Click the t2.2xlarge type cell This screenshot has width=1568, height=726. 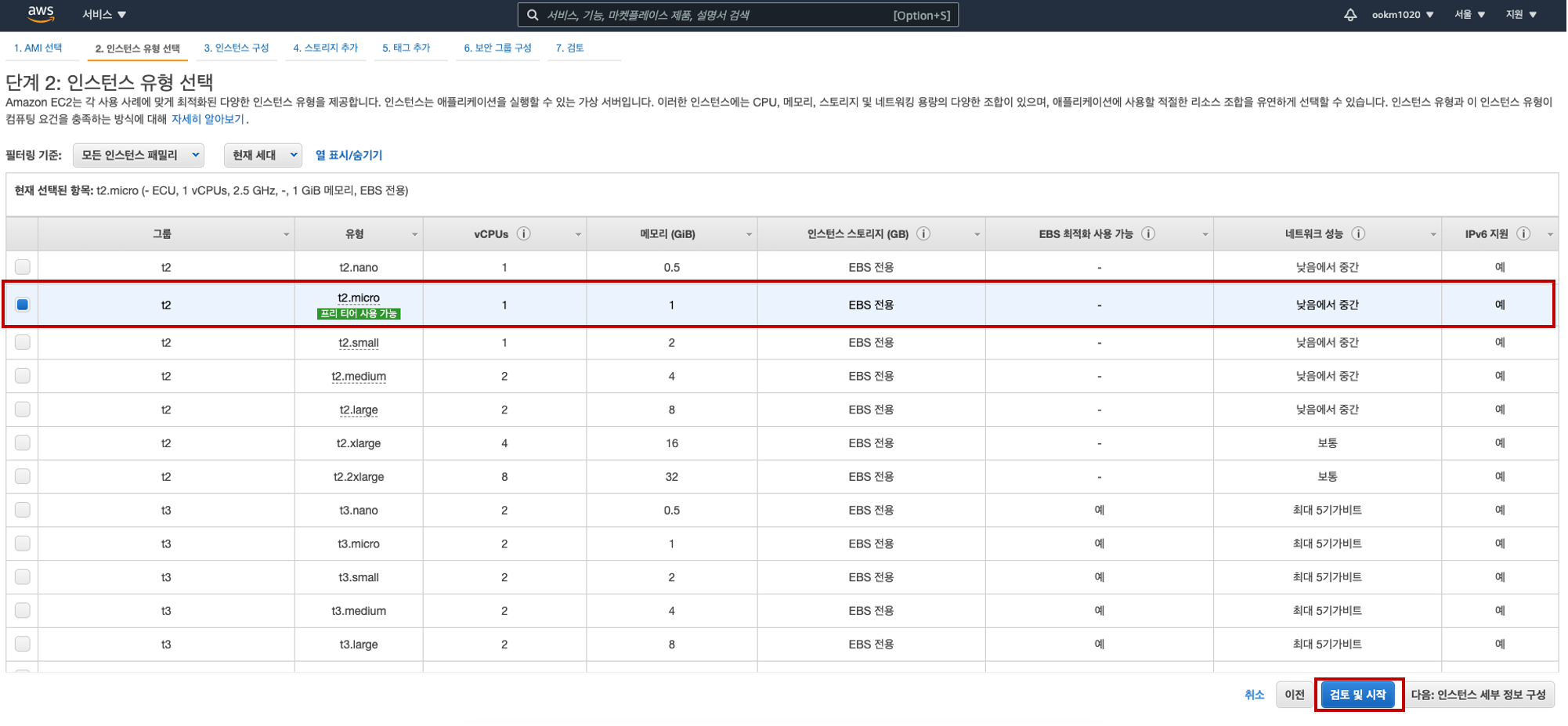click(359, 476)
